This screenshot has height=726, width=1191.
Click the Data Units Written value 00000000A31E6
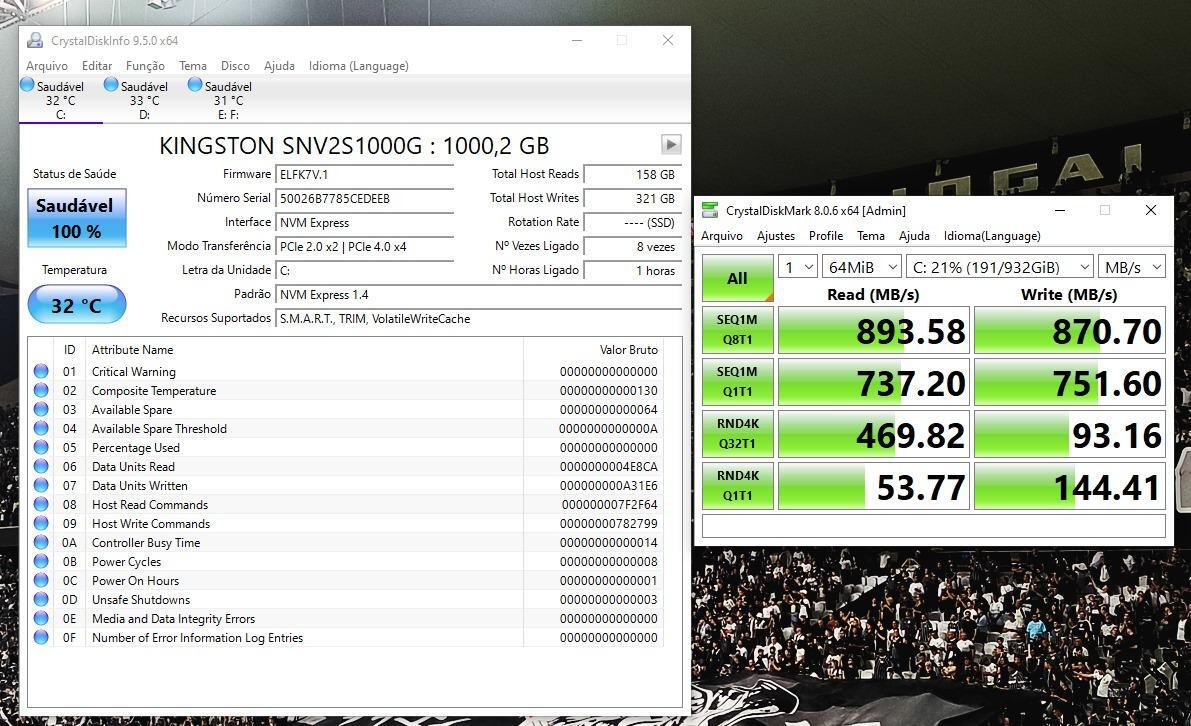pyautogui.click(x=608, y=486)
